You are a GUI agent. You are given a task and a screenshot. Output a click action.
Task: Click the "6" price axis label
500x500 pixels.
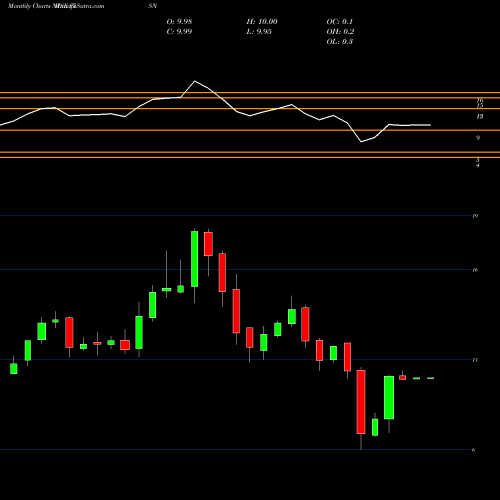click(x=474, y=450)
